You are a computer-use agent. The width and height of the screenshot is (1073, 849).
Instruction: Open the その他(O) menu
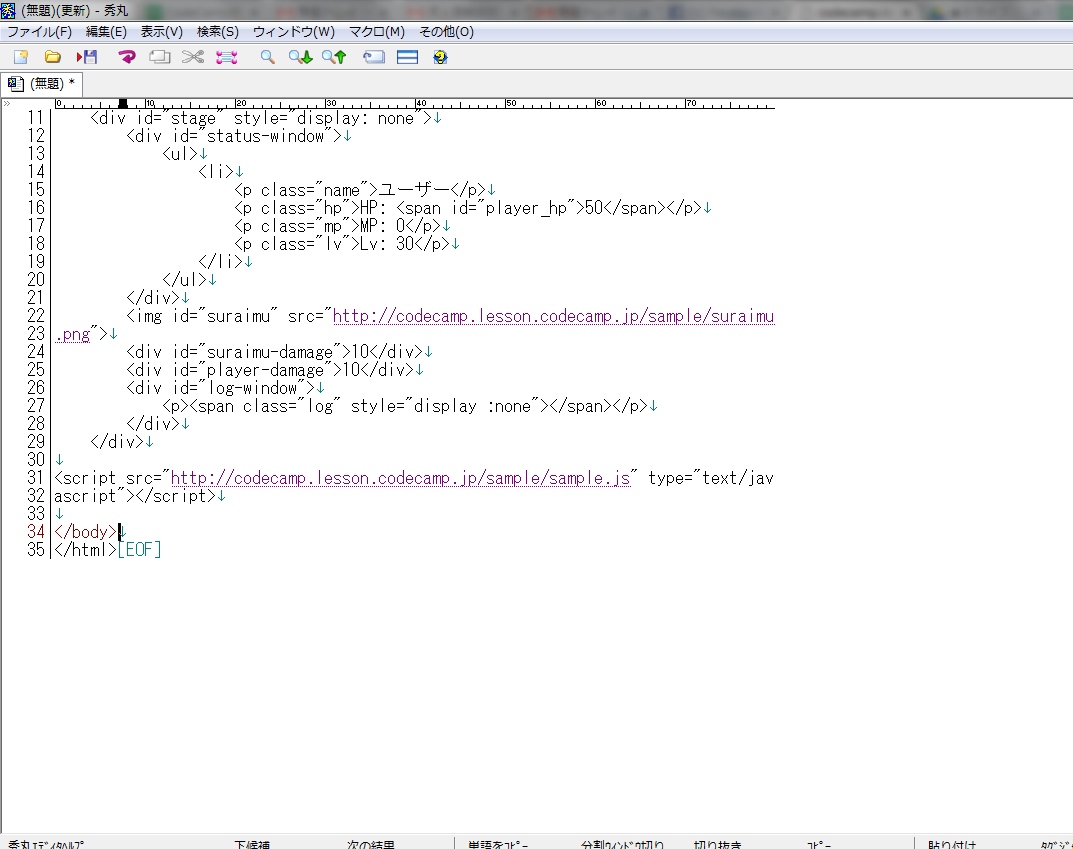[446, 32]
